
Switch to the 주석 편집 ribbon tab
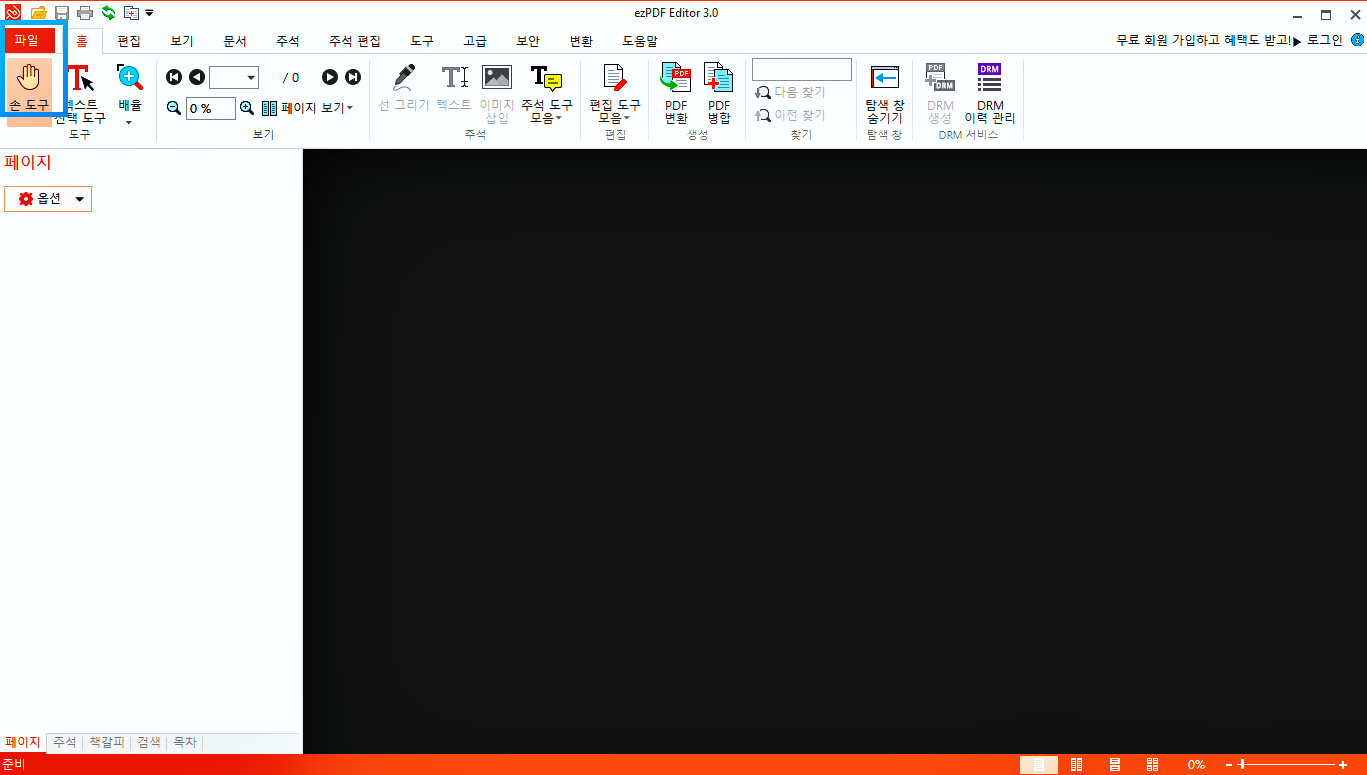coord(355,41)
